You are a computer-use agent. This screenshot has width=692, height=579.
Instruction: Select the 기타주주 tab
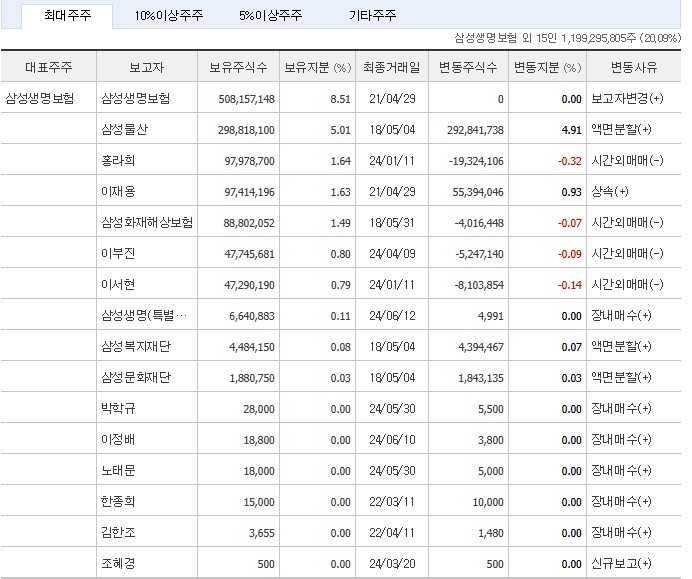coord(372,16)
